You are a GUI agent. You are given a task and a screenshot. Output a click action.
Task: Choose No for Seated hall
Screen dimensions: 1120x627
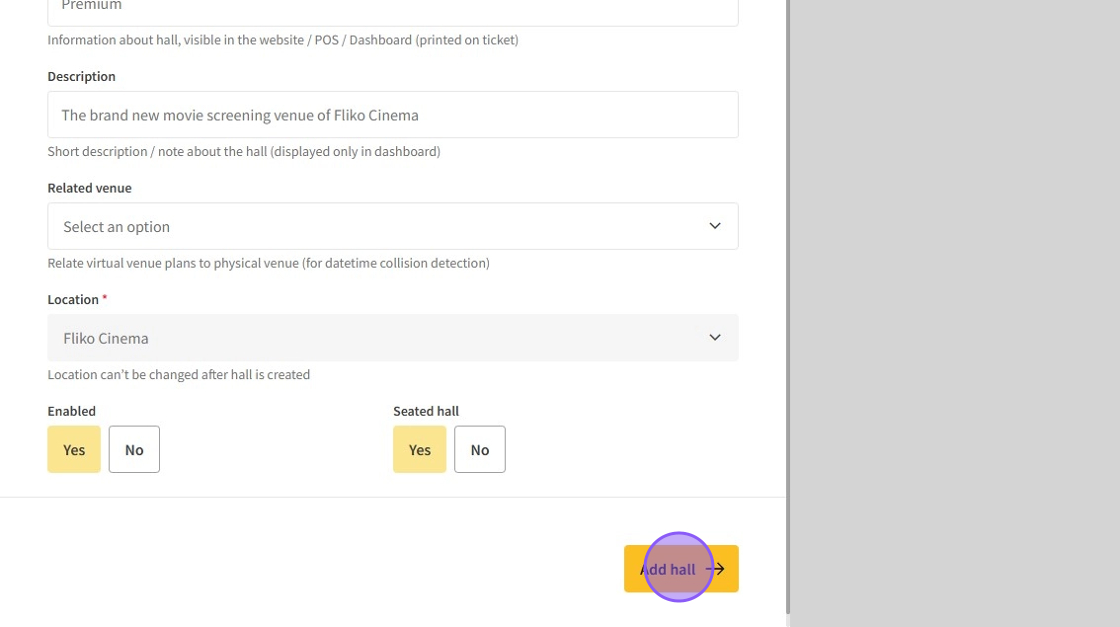[x=480, y=450]
